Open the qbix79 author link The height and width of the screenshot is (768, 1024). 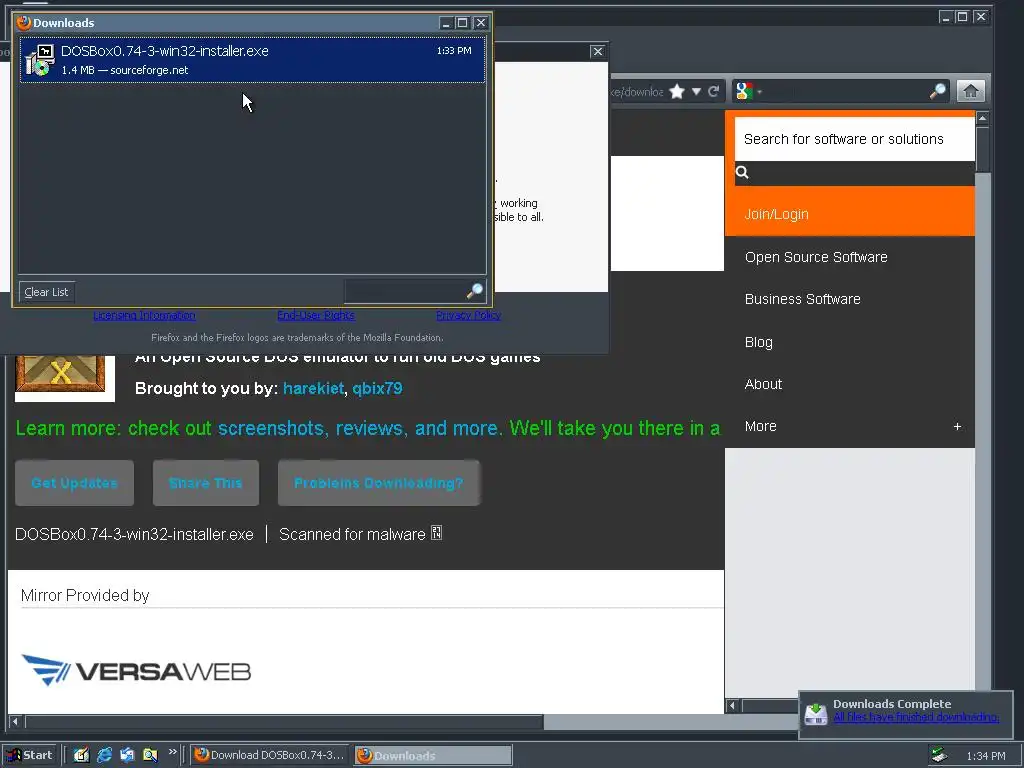click(377, 389)
